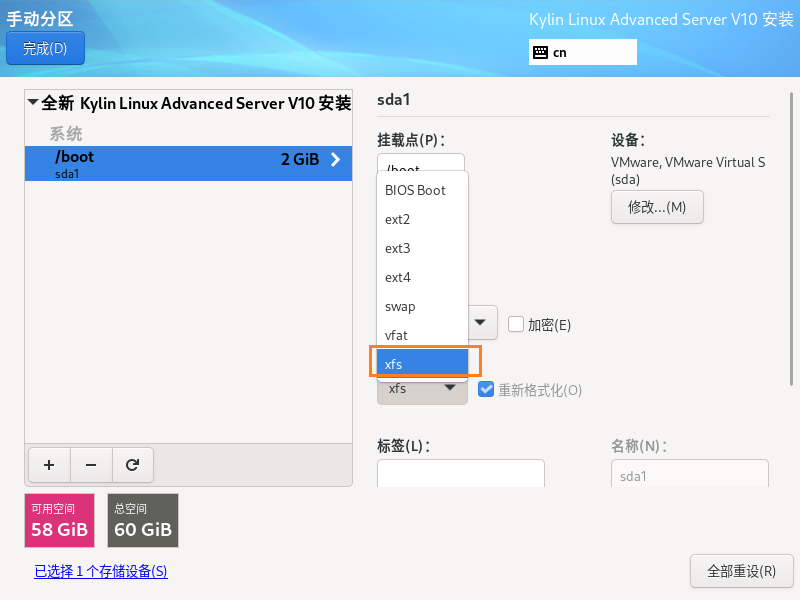Select xfs from the file system list
The height and width of the screenshot is (600, 800).
421,364
